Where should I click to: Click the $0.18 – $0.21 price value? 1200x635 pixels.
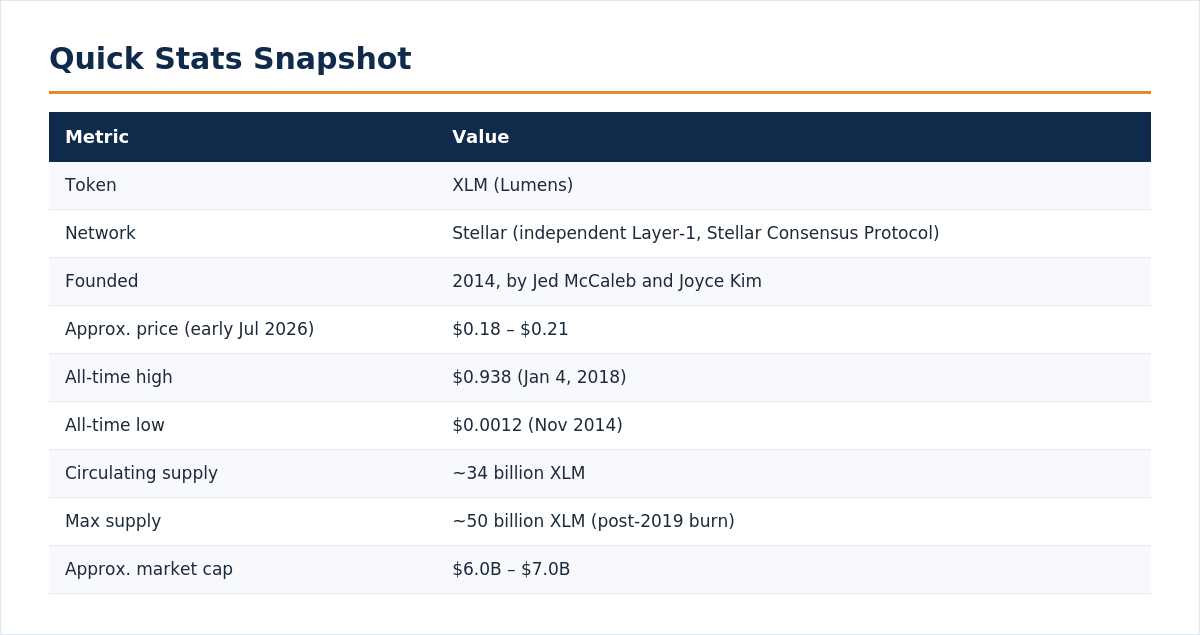[x=510, y=329]
